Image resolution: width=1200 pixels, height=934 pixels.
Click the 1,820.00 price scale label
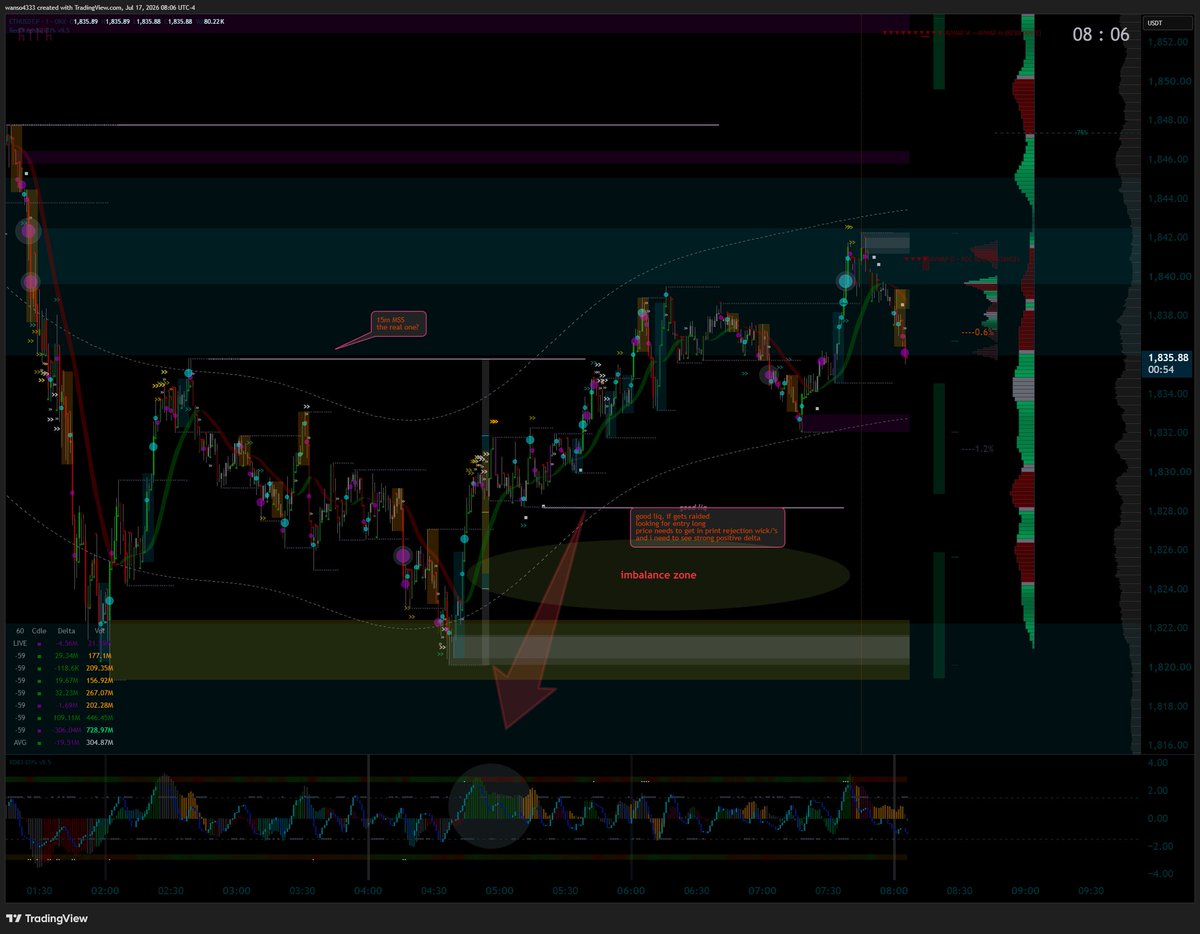[x=1168, y=667]
